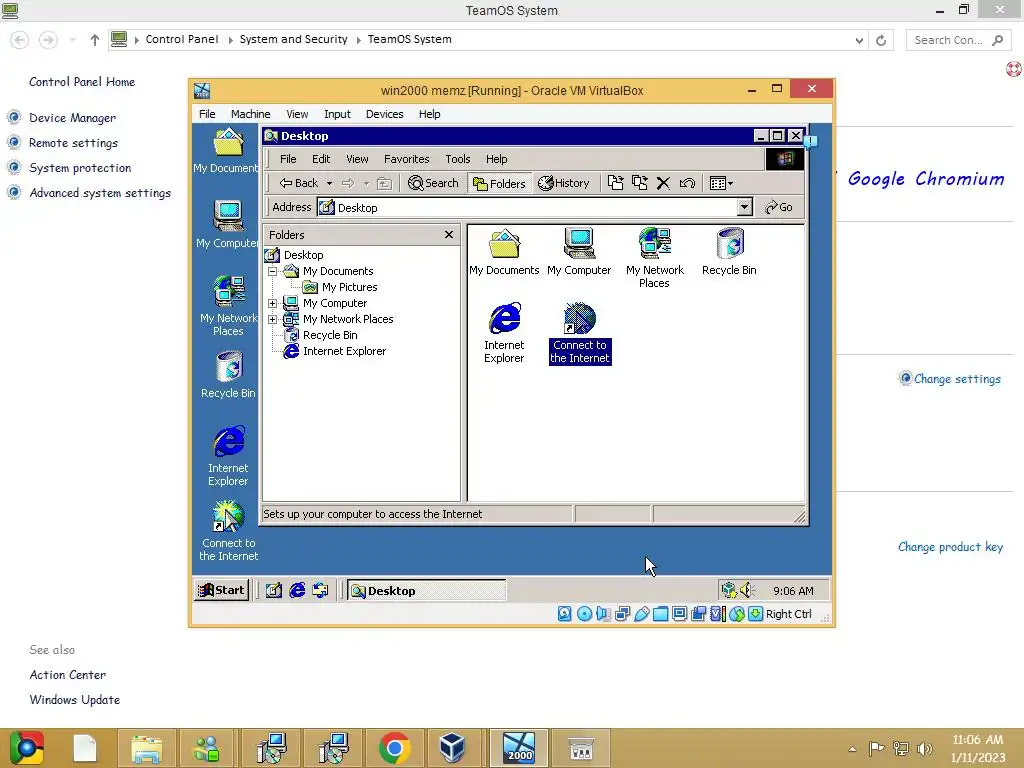
Task: Click VirtualBox optical drive status icon
Action: (584, 614)
